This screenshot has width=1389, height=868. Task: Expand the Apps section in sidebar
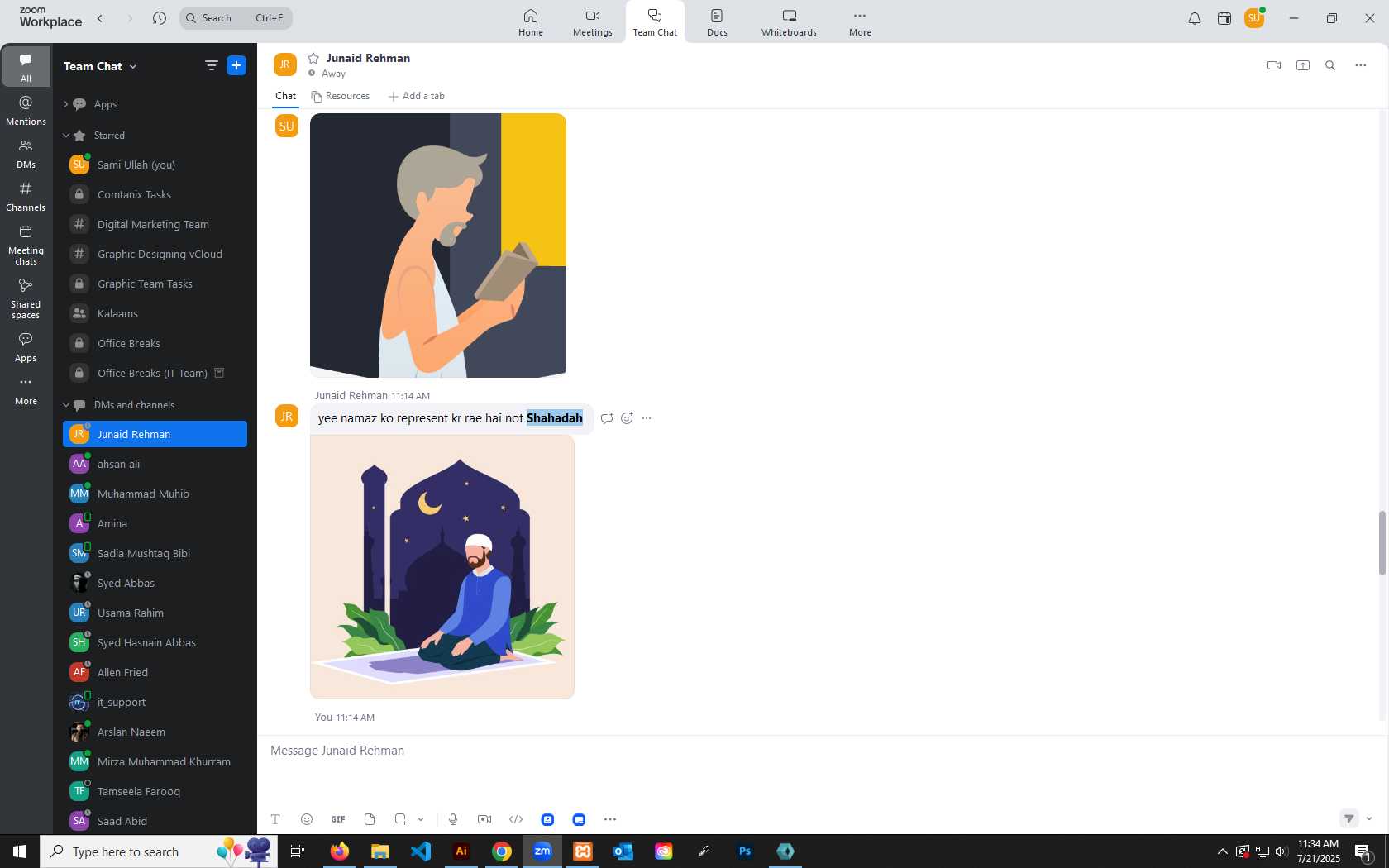[x=65, y=104]
